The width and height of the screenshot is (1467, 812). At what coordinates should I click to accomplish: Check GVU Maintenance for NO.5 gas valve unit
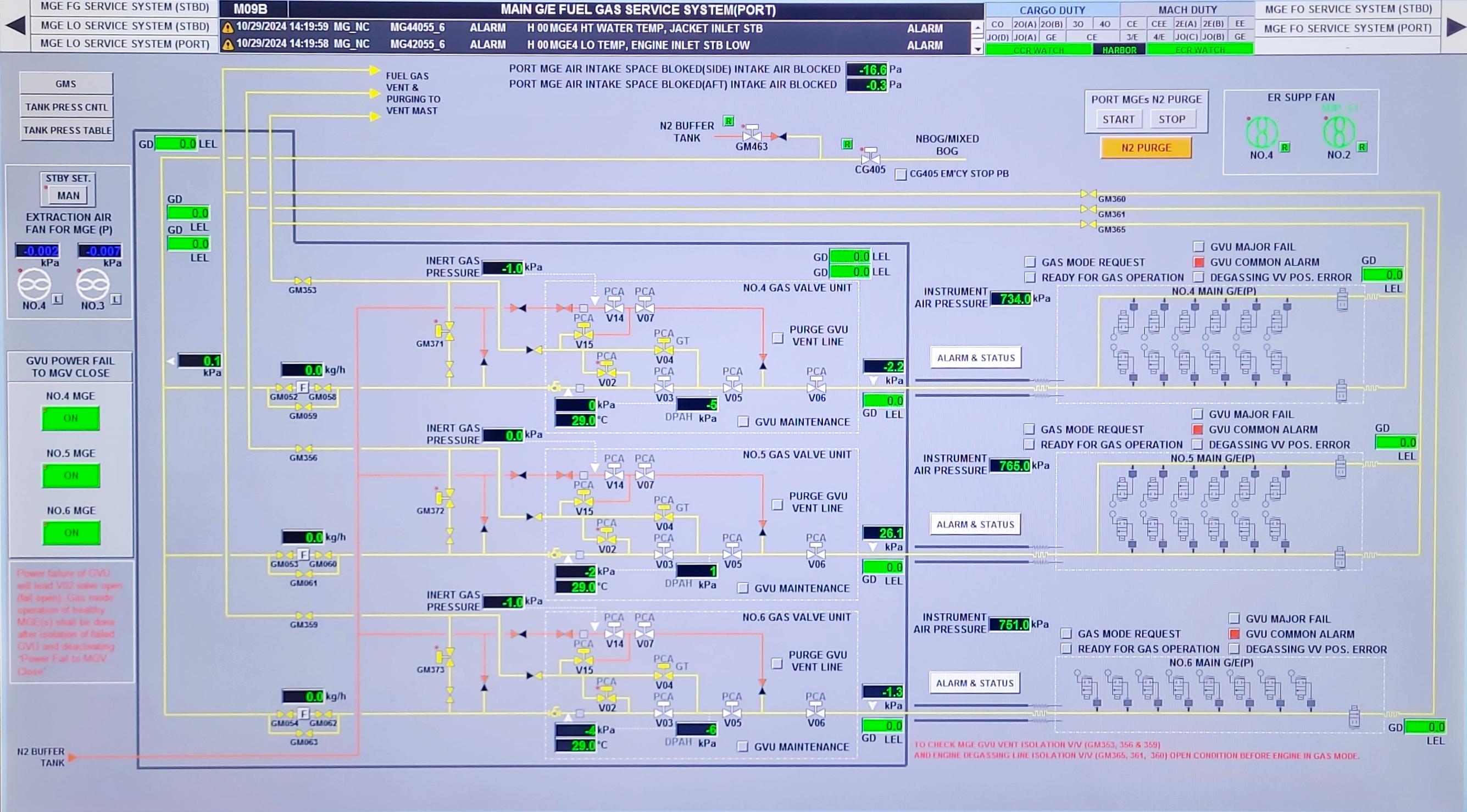743,588
